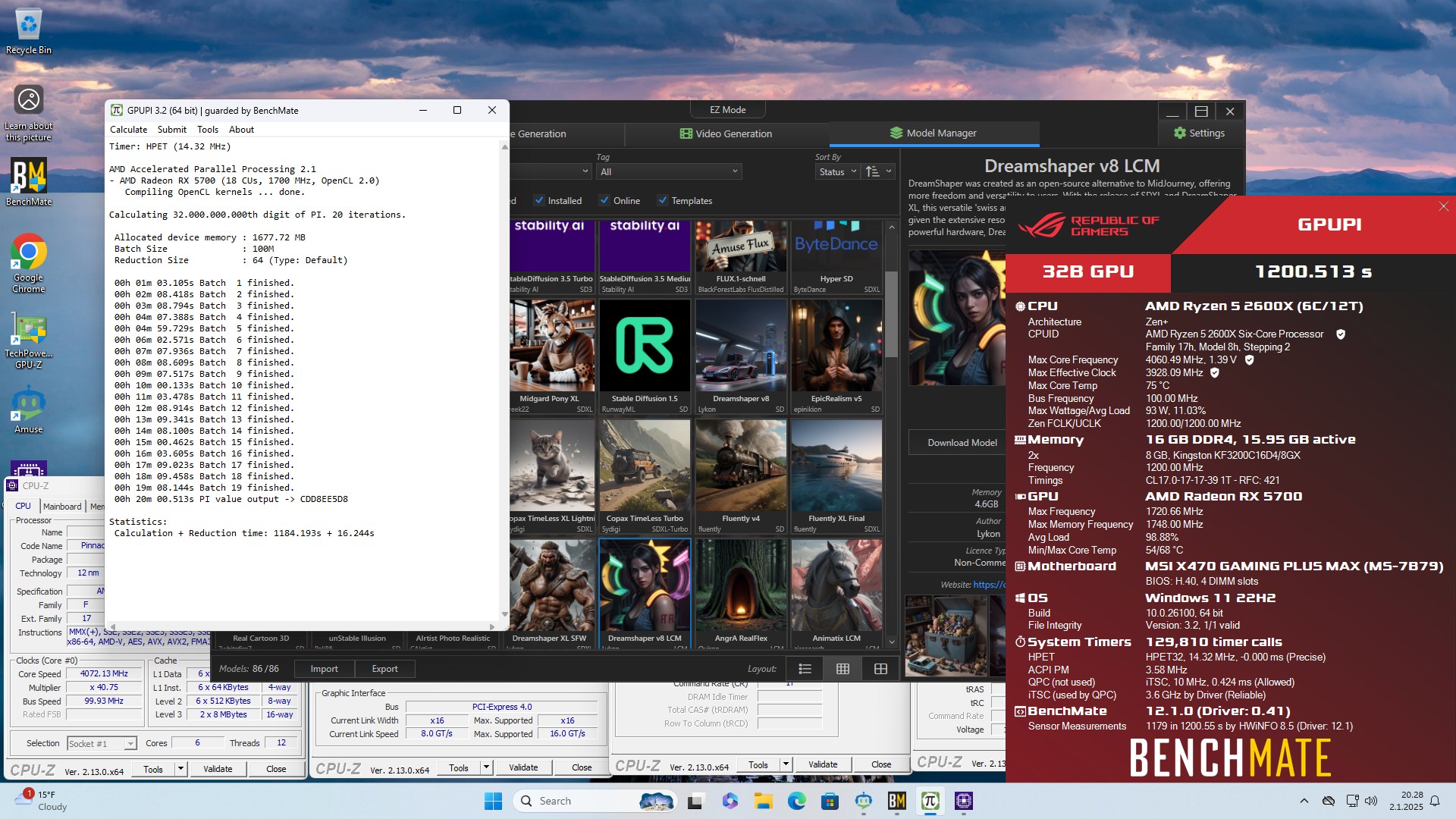Switch Amuse to small grid layout
The height and width of the screenshot is (819, 1456).
(x=843, y=669)
